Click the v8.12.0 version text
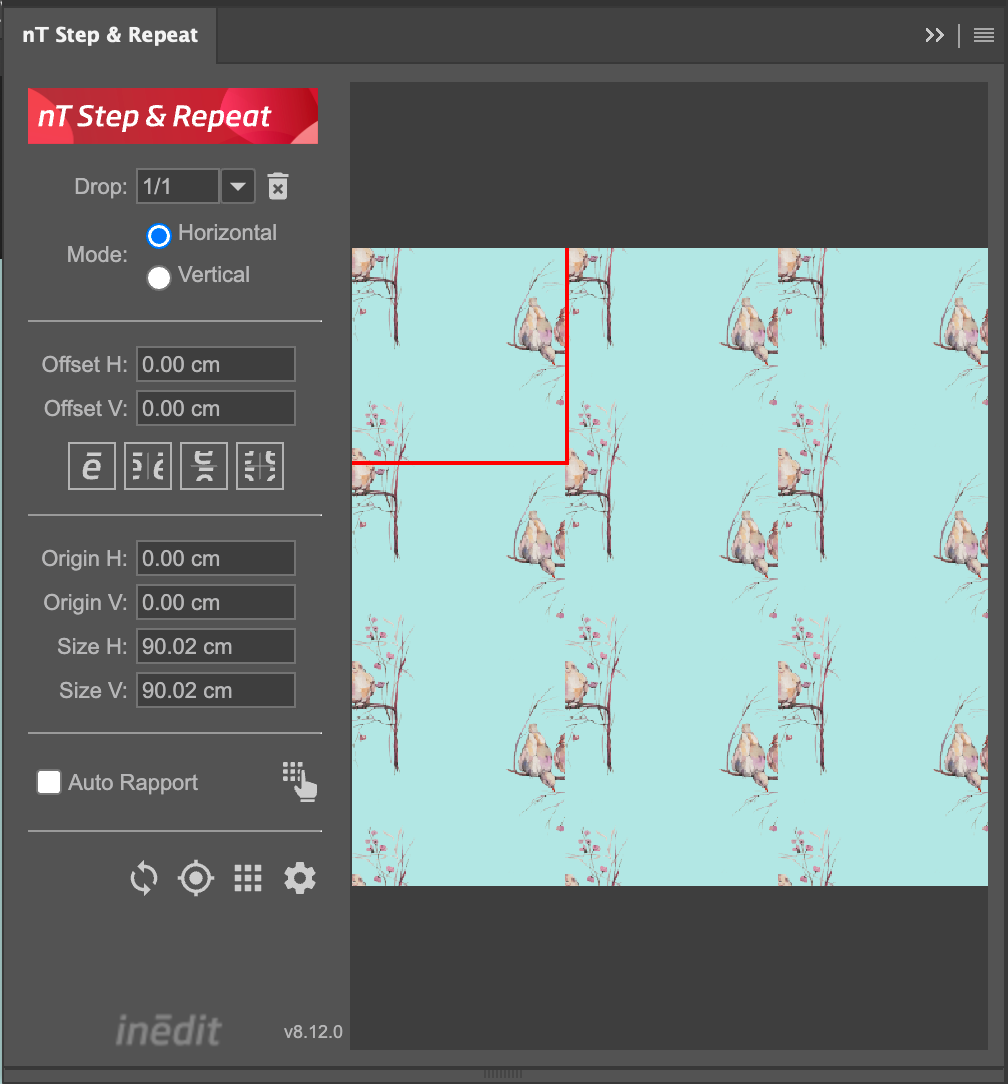 click(x=313, y=1032)
